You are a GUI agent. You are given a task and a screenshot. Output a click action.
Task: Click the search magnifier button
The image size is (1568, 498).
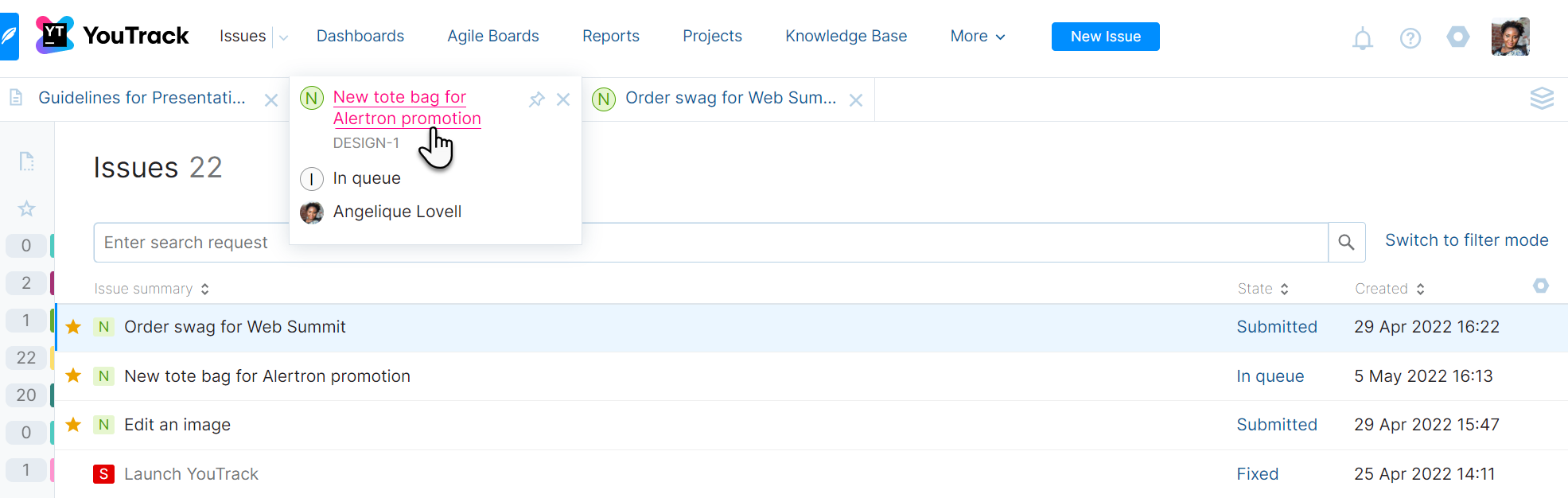[1346, 243]
